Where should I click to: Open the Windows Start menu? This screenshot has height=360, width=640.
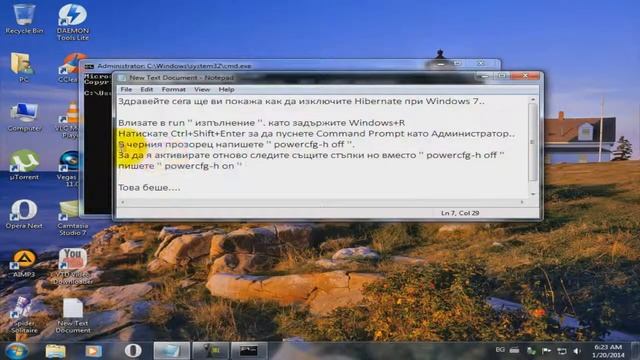[16, 351]
